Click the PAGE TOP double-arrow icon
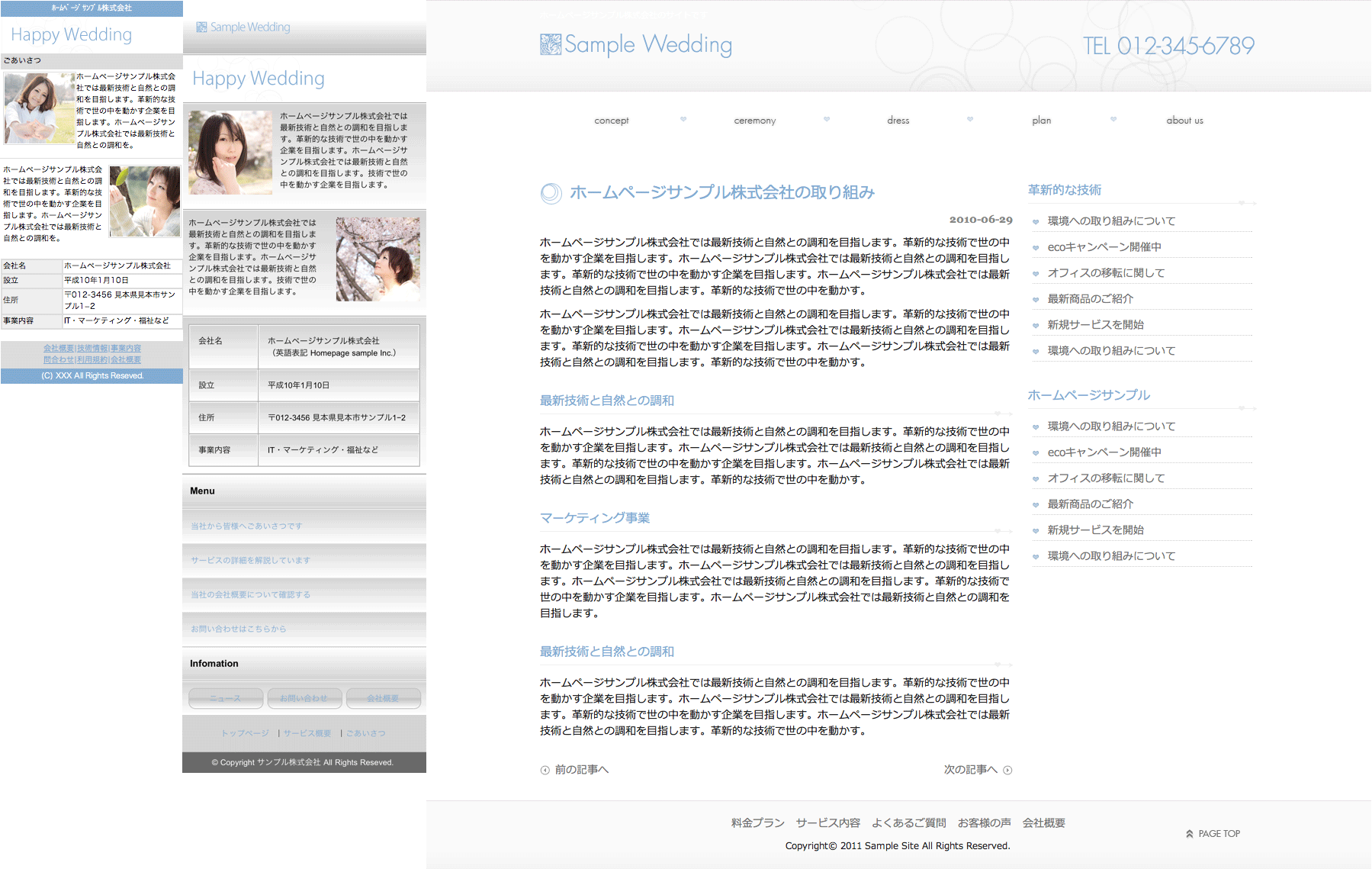The width and height of the screenshot is (1372, 869). click(x=1189, y=834)
